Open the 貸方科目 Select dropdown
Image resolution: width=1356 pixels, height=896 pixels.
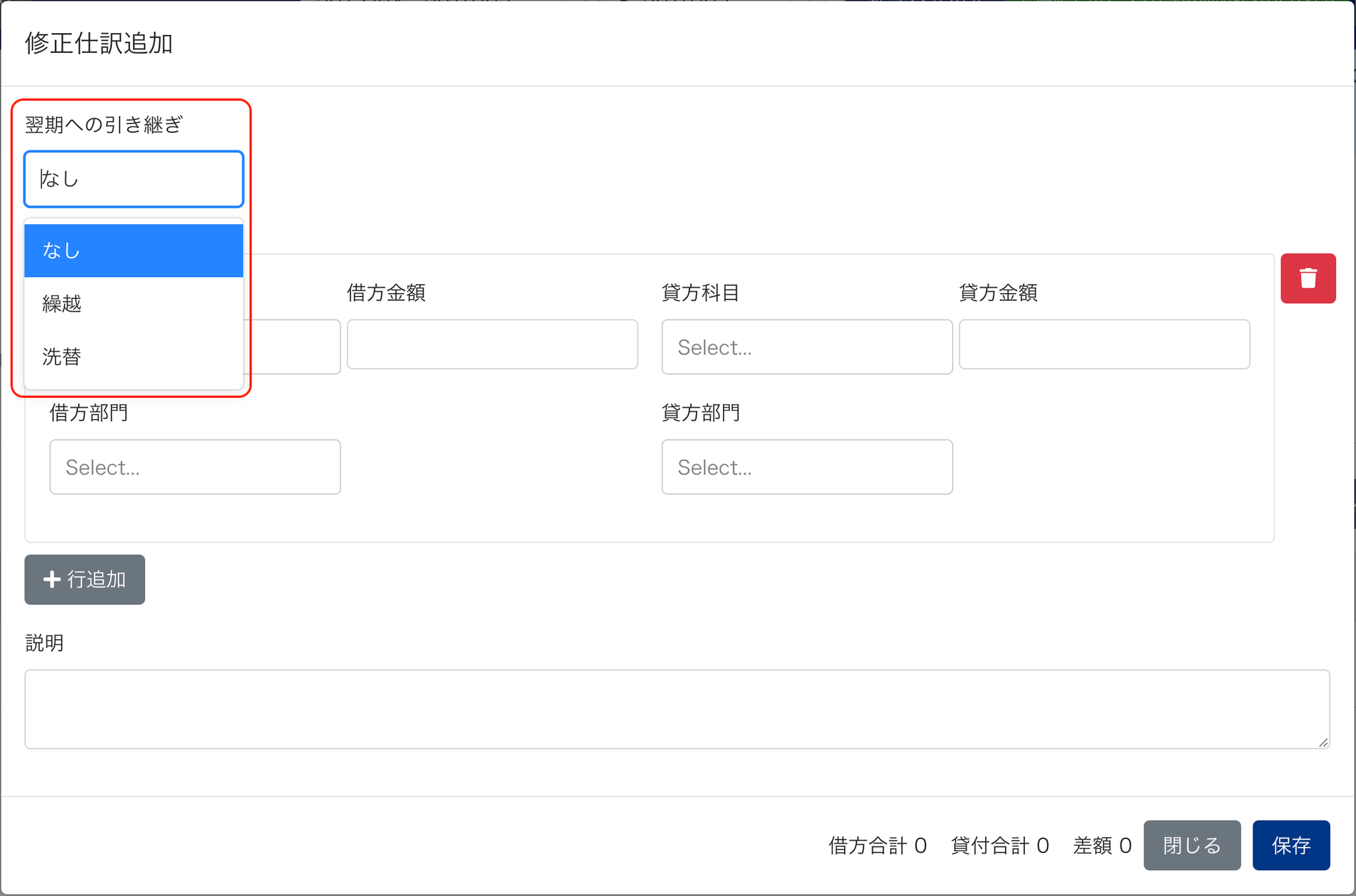(806, 347)
